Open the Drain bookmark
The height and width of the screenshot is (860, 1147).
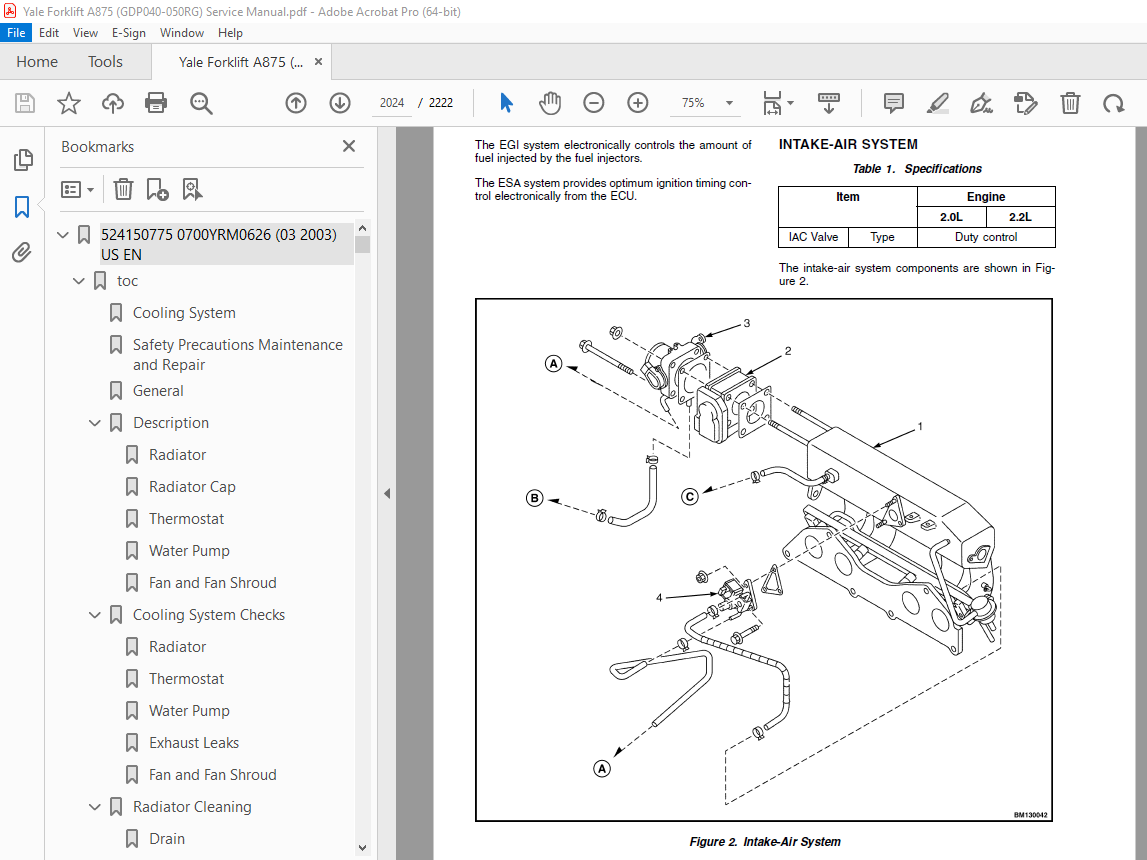point(167,839)
